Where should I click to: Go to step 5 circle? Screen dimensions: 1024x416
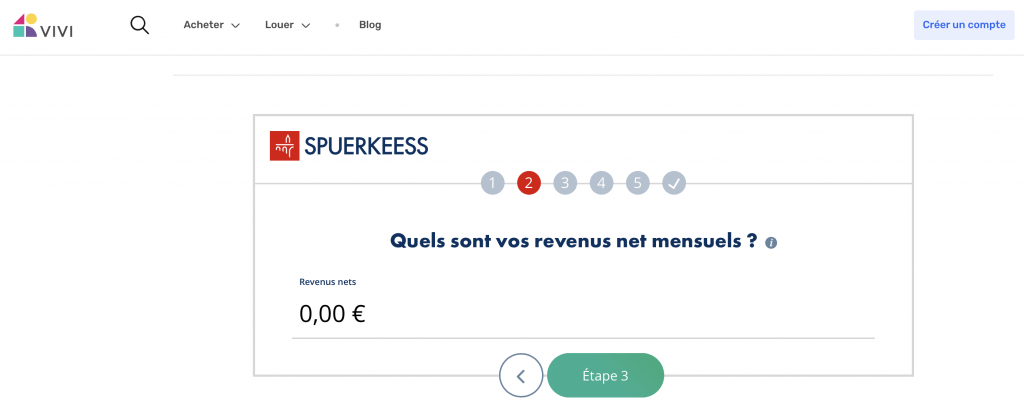[x=638, y=183]
